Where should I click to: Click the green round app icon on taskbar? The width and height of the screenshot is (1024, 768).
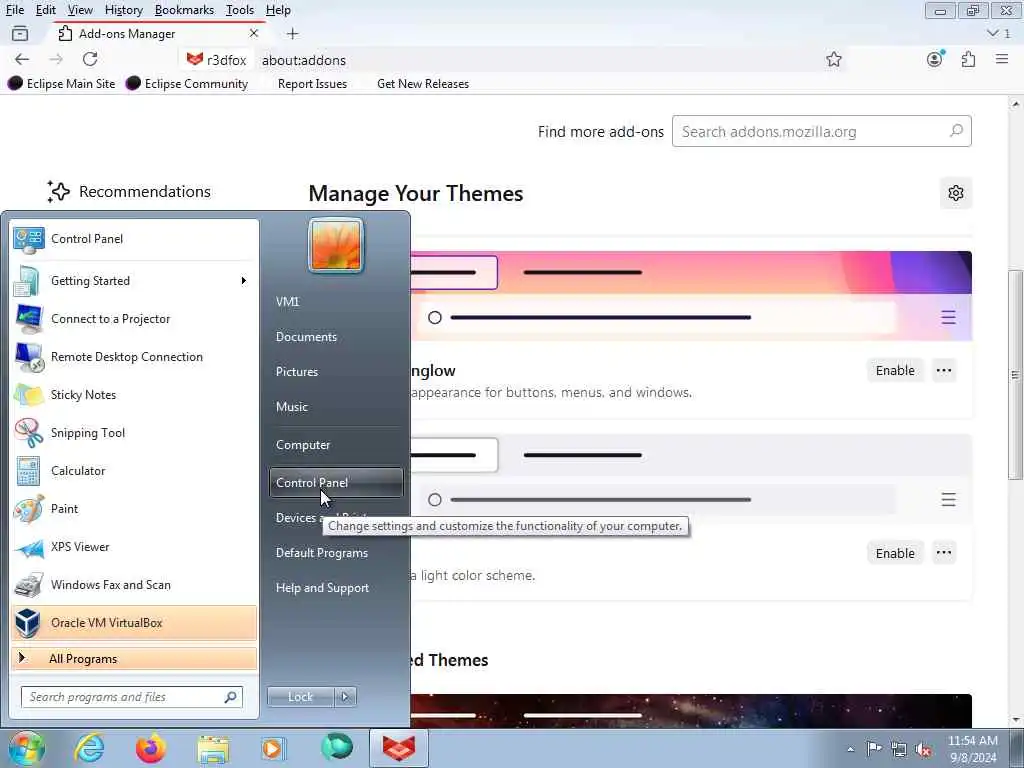(x=337, y=746)
